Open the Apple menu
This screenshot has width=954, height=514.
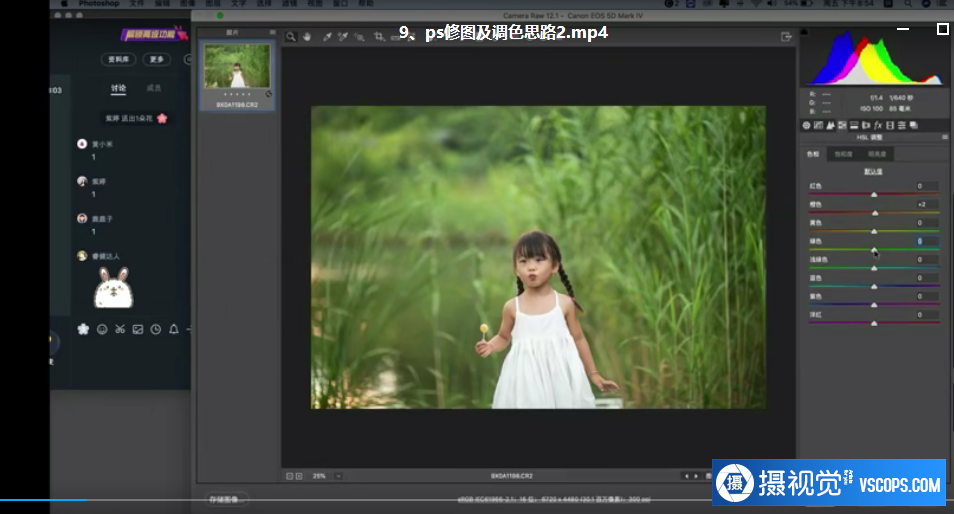(64, 4)
